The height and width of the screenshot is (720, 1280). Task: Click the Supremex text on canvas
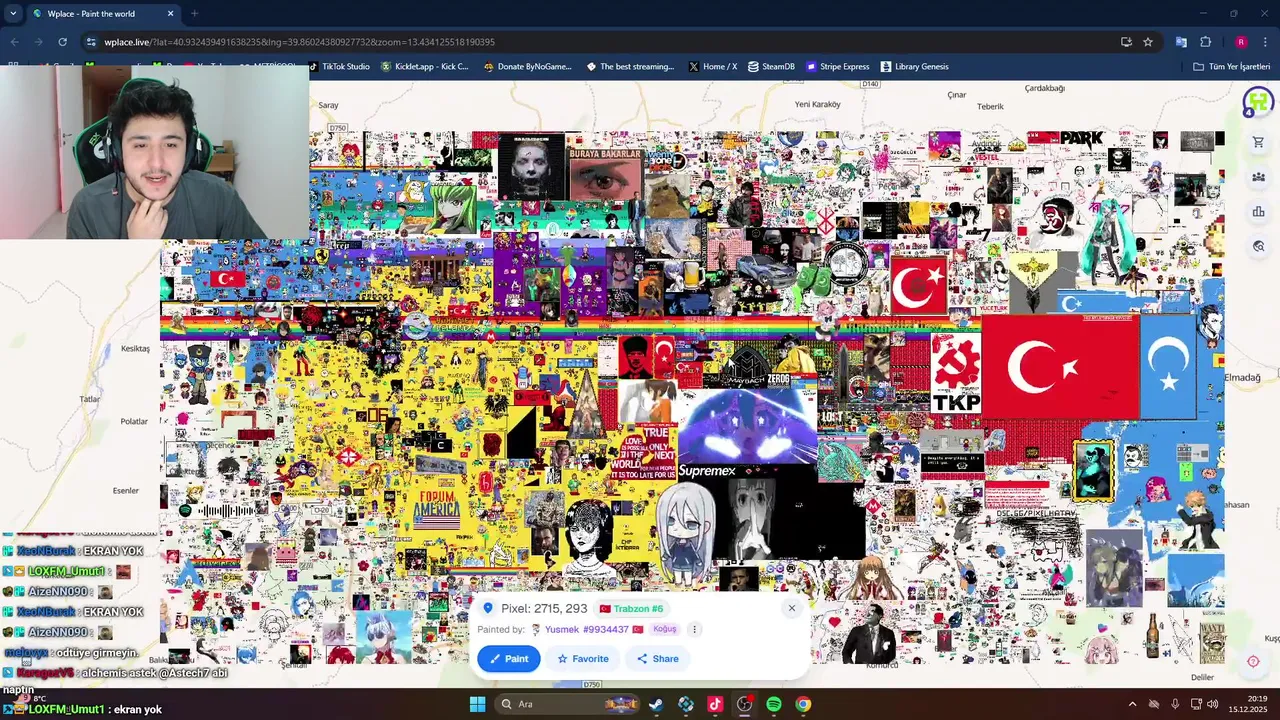point(707,471)
